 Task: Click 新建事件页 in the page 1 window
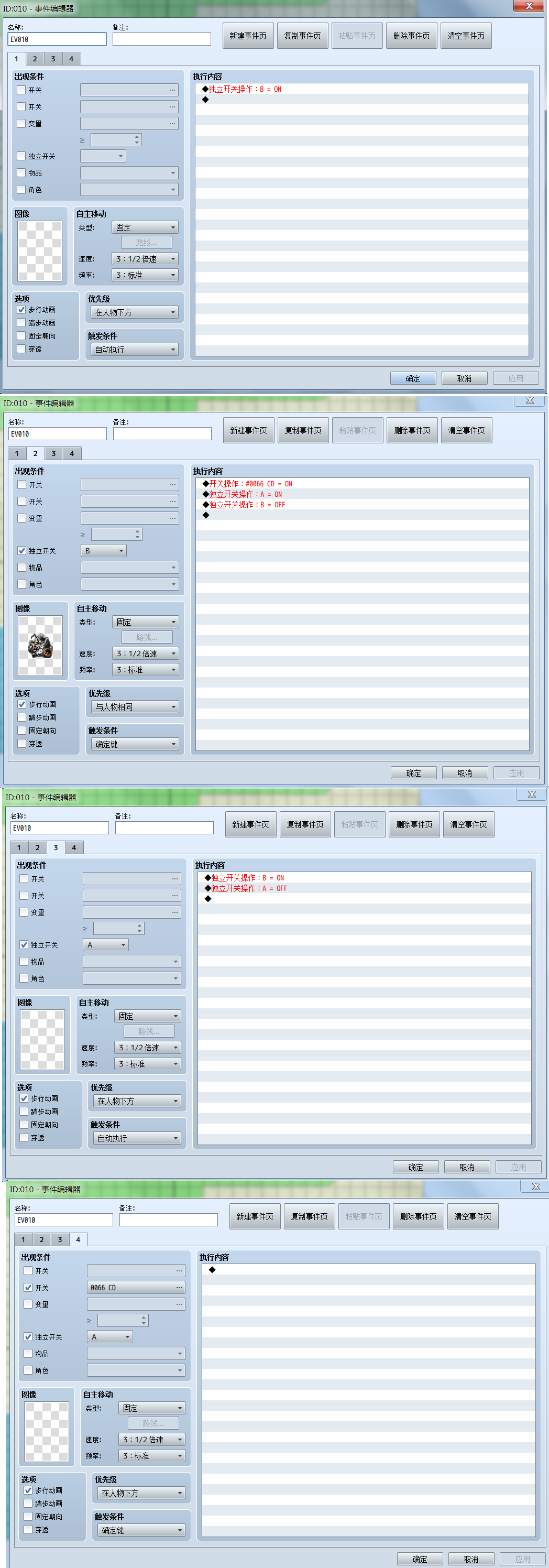(248, 36)
